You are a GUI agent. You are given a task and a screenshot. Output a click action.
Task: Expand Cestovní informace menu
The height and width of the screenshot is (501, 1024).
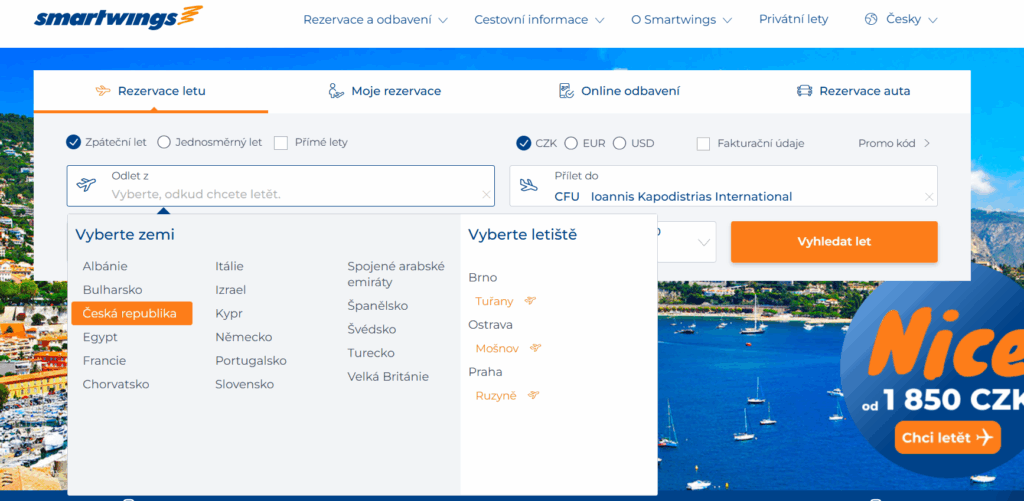[x=539, y=20]
